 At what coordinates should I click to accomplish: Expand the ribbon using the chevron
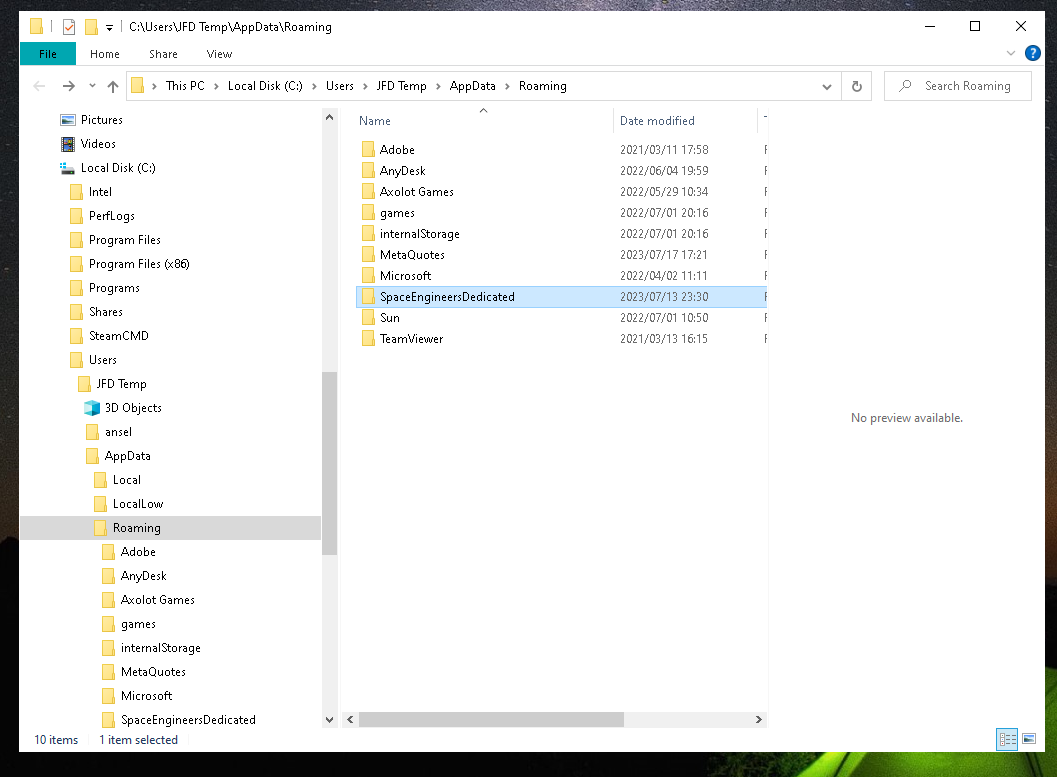click(x=1011, y=54)
